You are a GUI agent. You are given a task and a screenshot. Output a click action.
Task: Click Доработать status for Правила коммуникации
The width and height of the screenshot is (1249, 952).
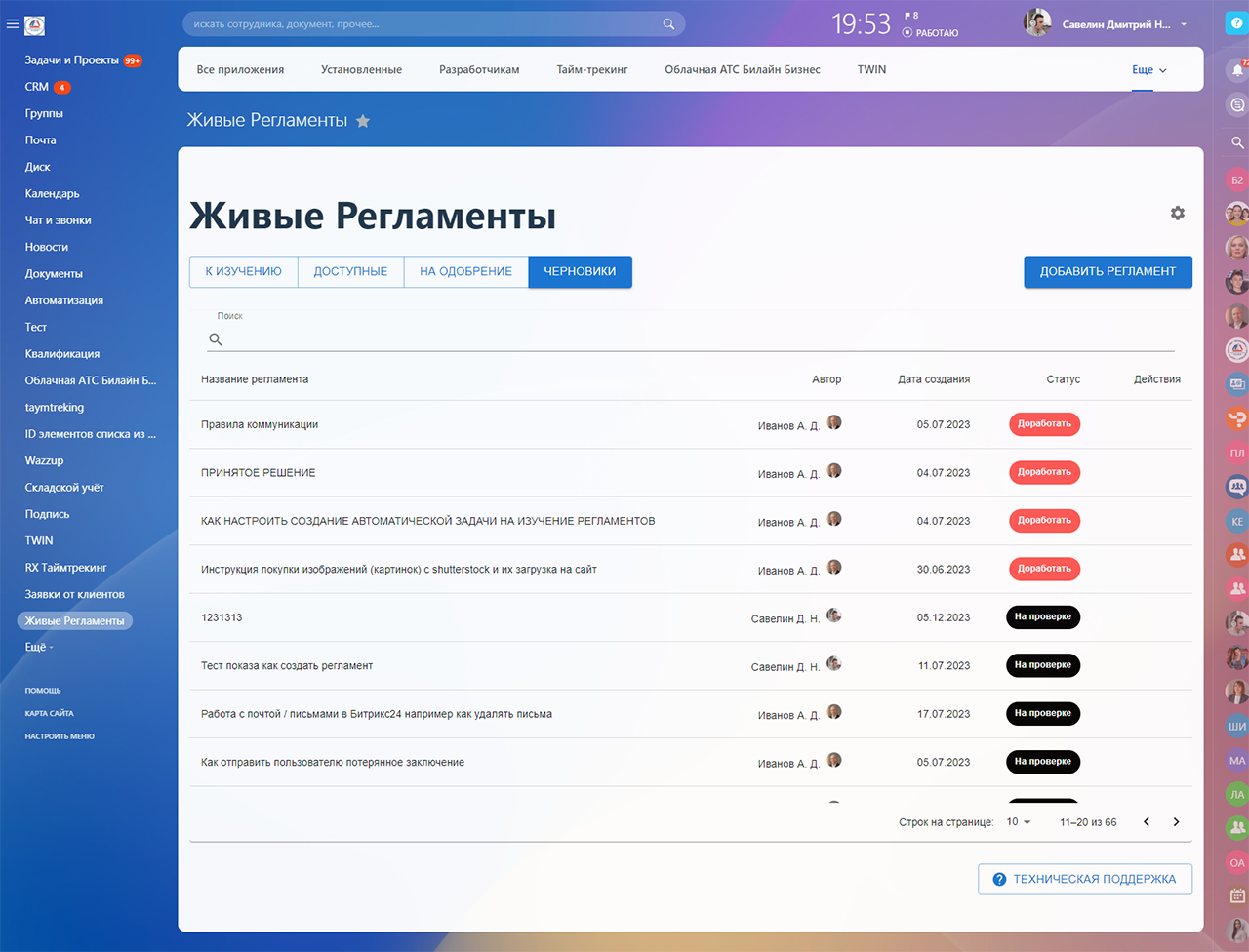(1044, 424)
